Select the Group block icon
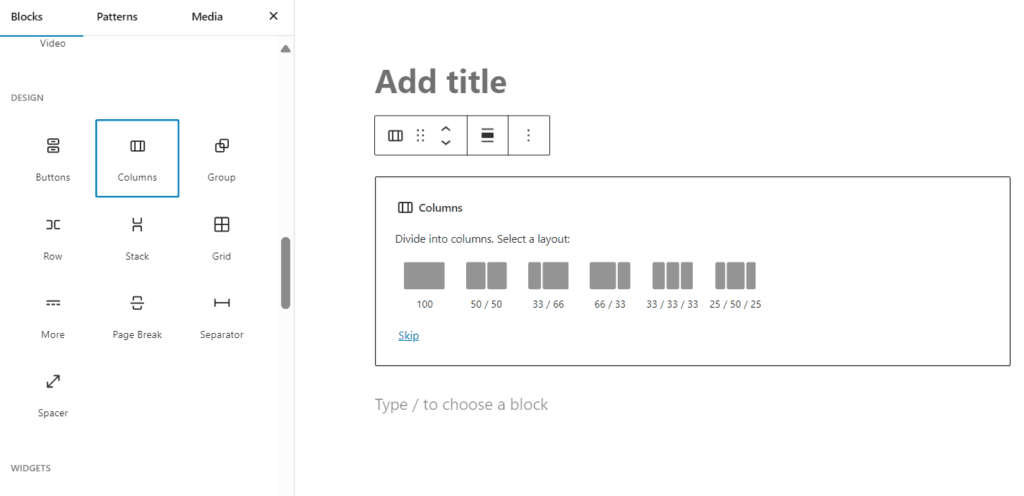Screen dimensions: 1024x496 221,146
